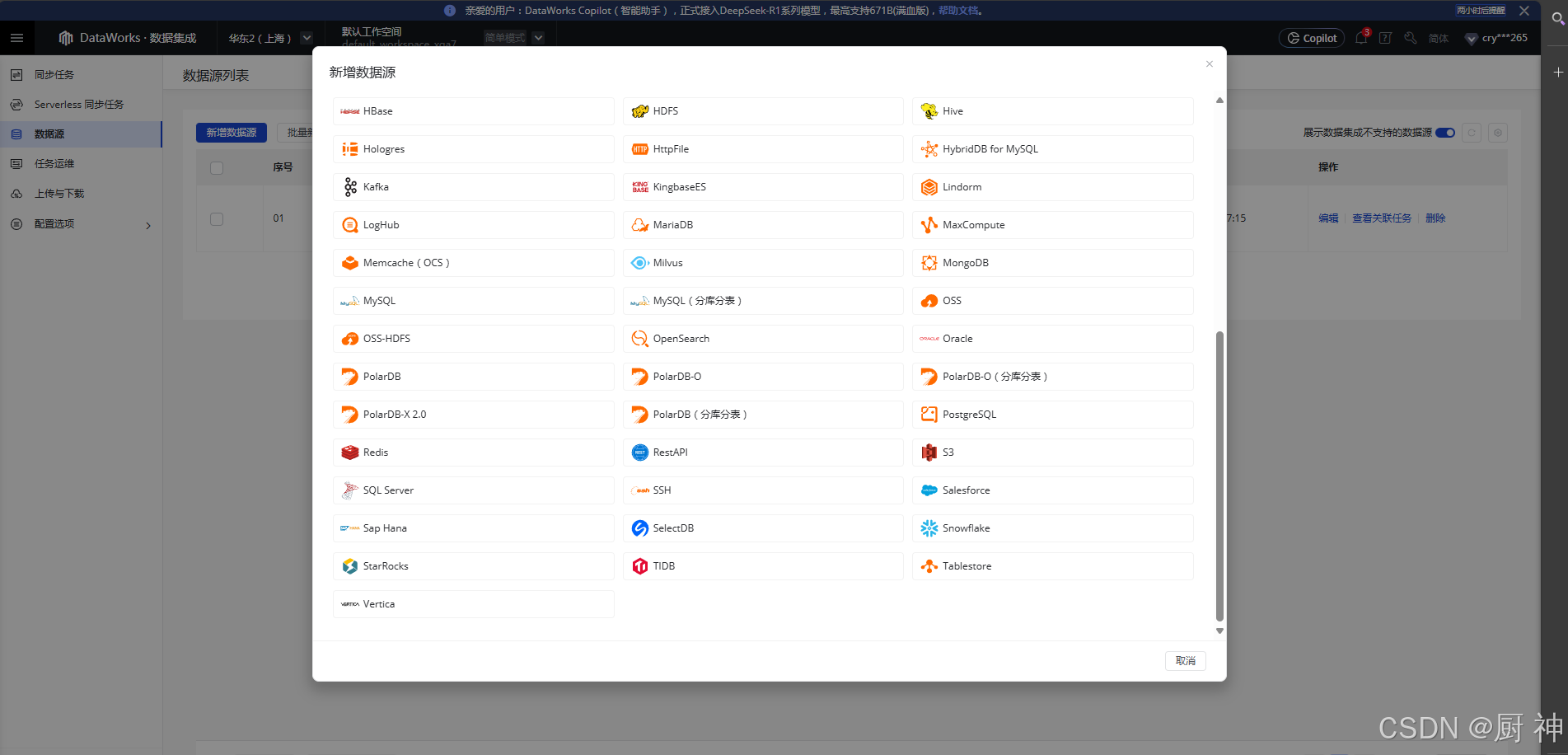Select the Vertica data source
The image size is (1568, 755).
474,604
